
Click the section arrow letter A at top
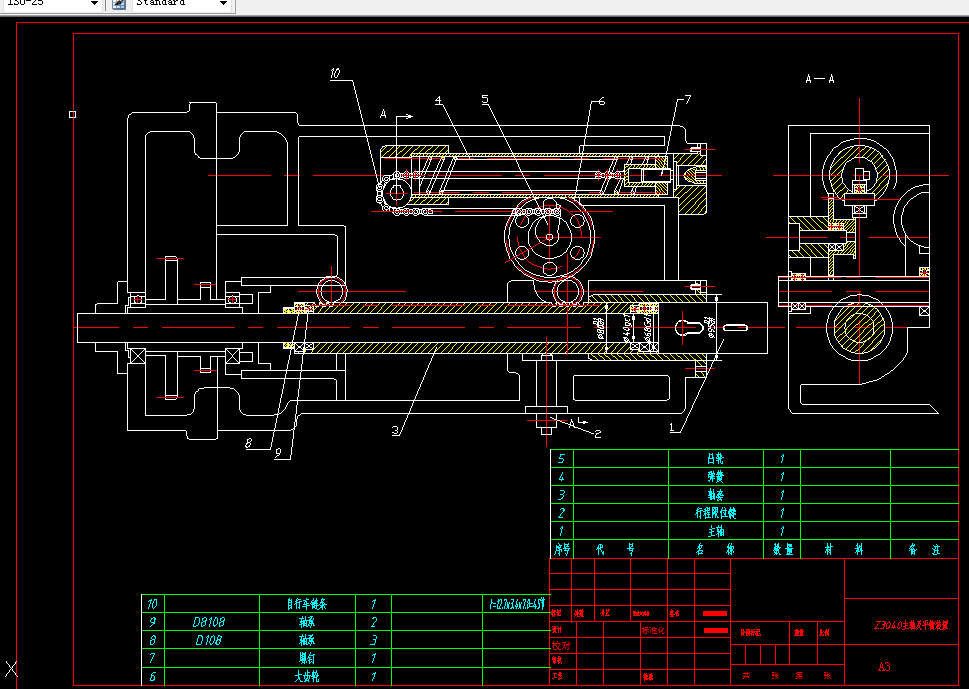click(x=383, y=114)
